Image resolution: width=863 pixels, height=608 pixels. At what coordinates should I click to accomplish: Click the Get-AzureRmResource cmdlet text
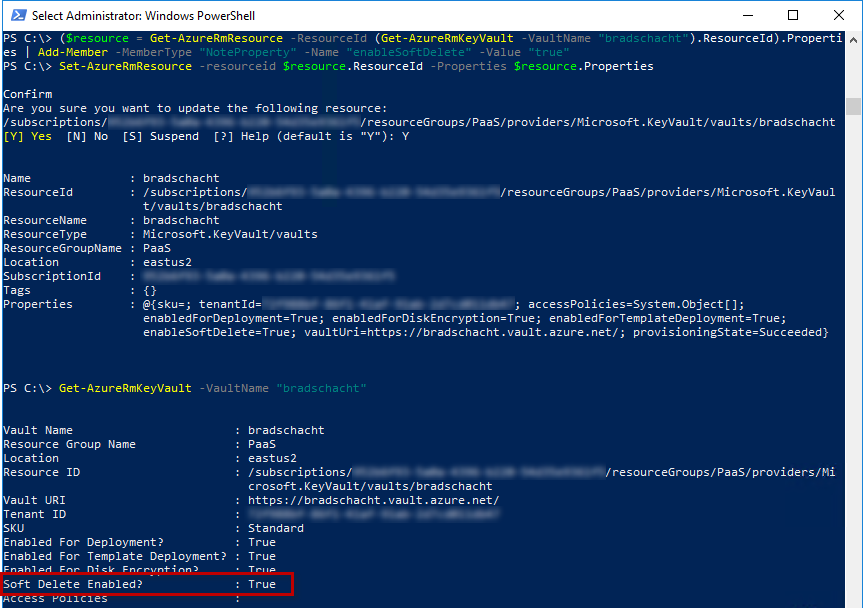[216, 39]
